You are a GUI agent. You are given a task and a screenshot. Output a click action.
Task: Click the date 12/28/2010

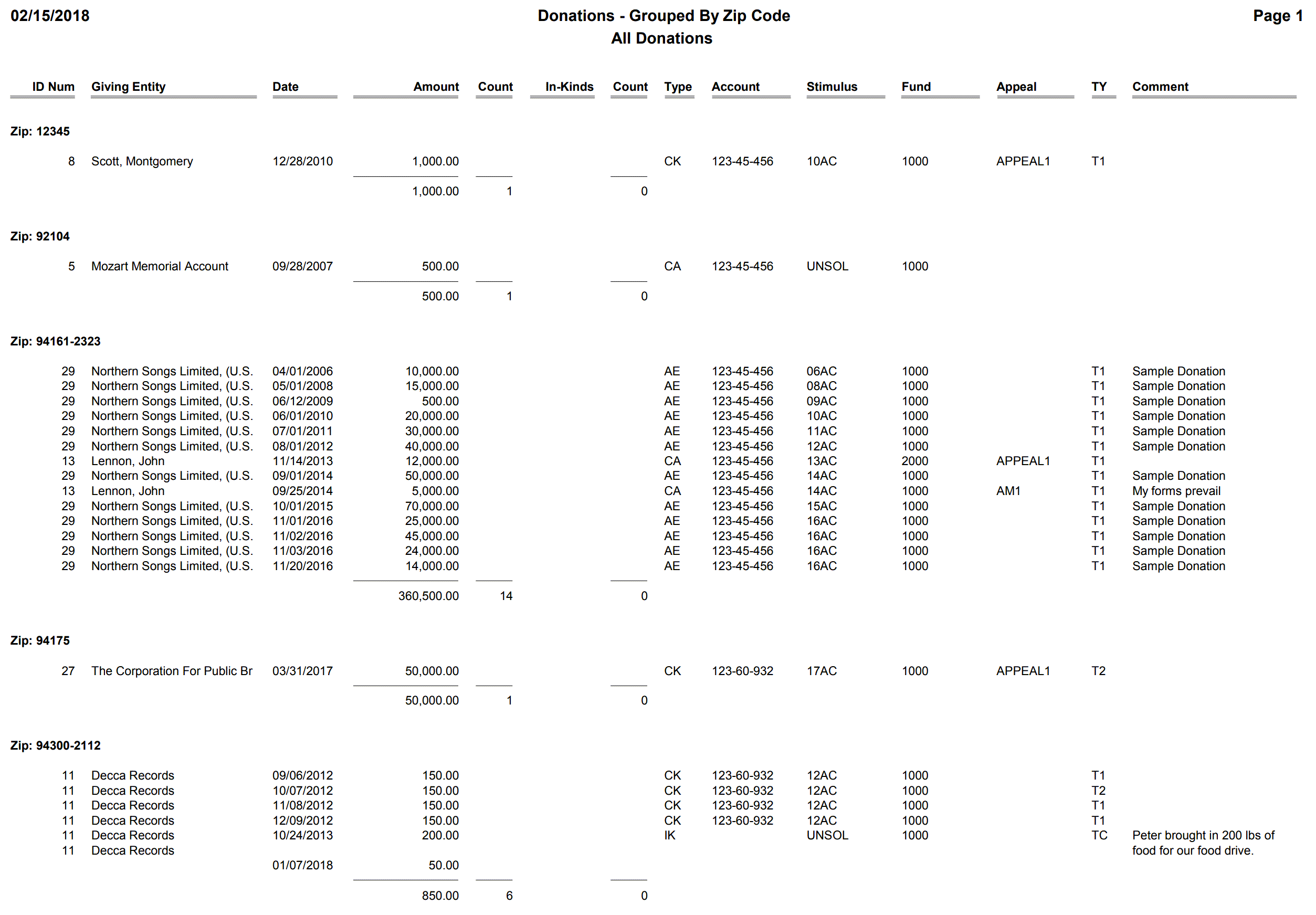(x=303, y=162)
